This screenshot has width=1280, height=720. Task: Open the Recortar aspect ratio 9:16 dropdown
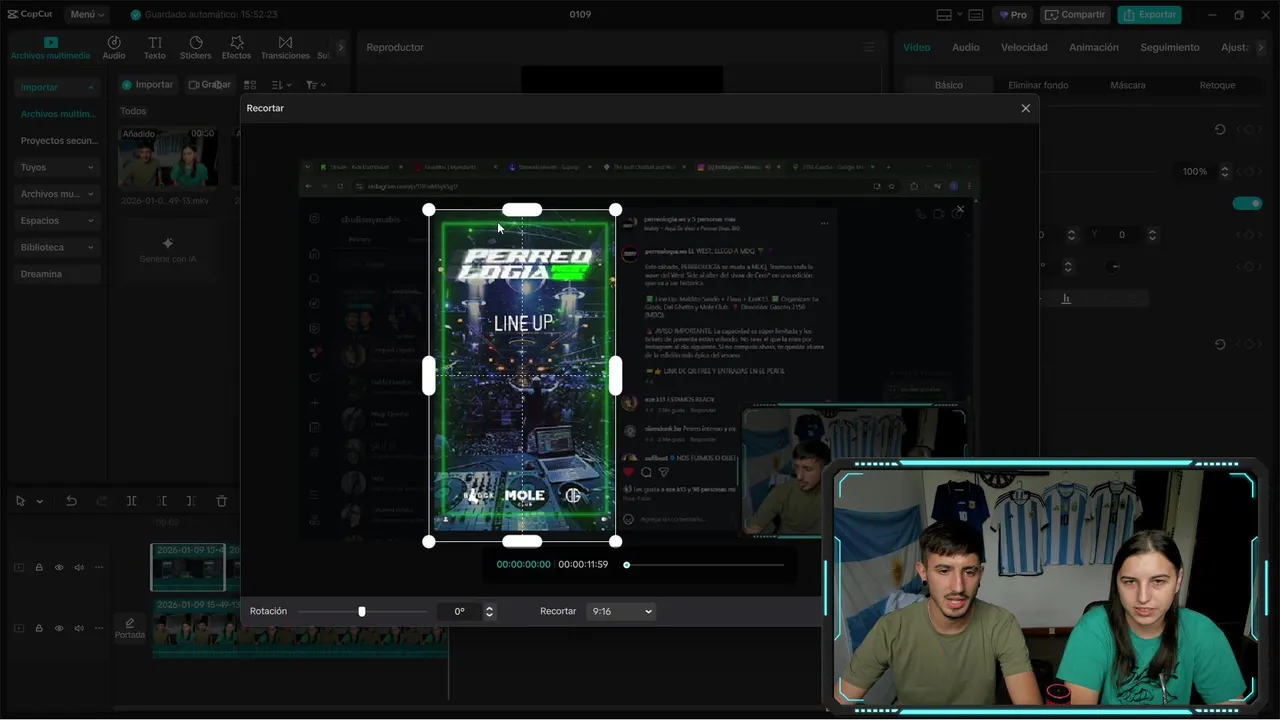point(621,611)
